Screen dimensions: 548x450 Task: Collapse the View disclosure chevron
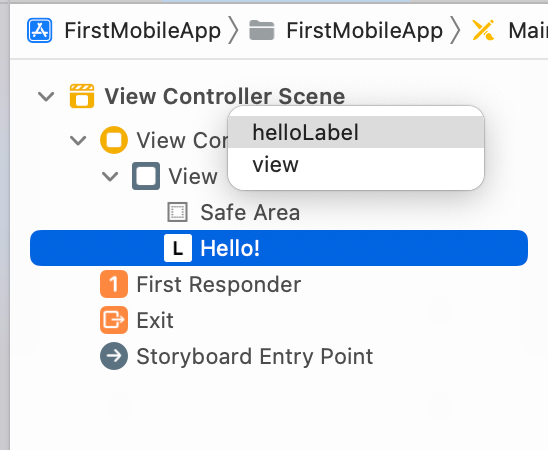click(x=110, y=176)
